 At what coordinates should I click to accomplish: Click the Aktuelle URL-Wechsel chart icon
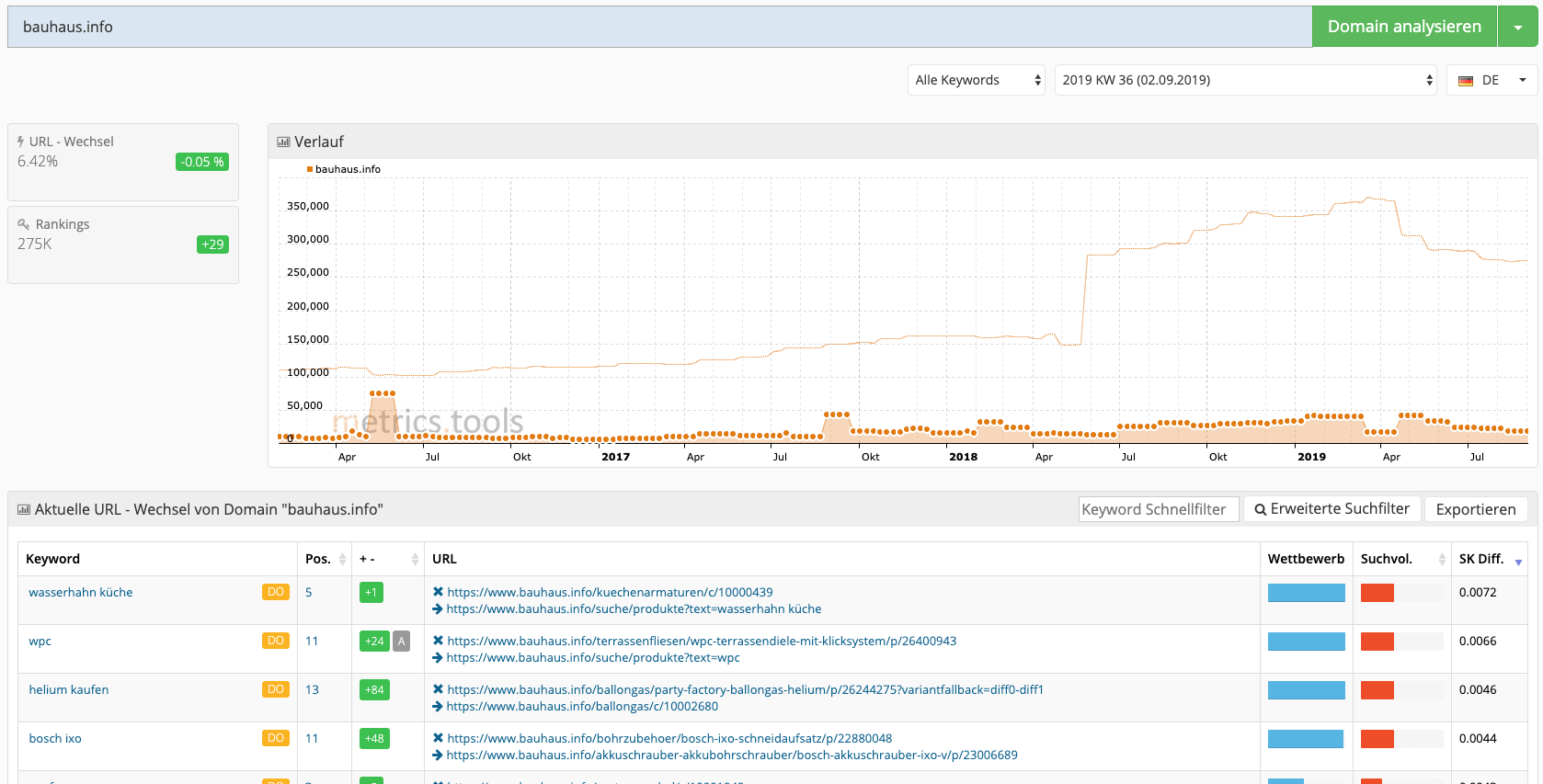pos(24,509)
